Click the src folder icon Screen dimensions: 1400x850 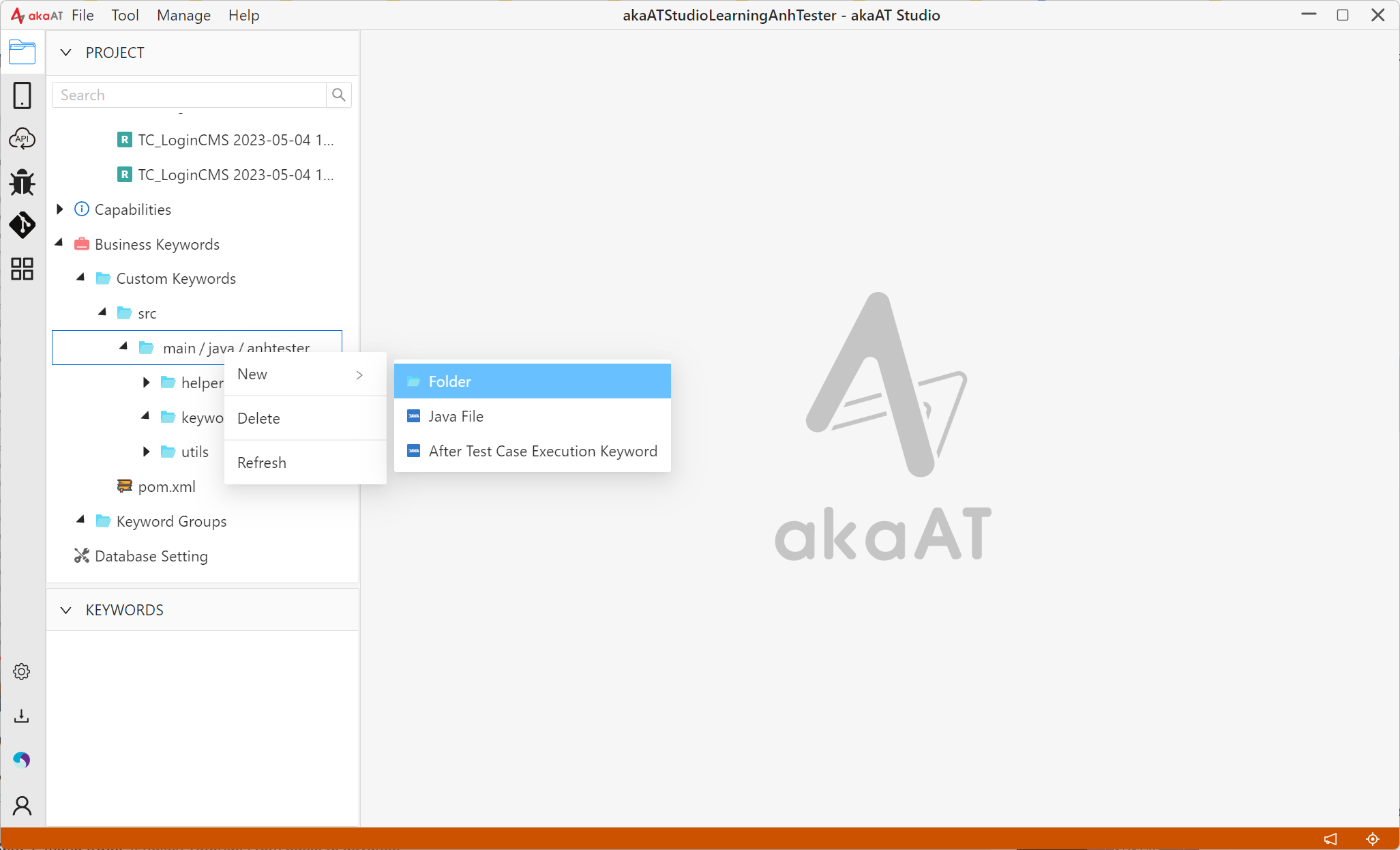coord(124,313)
